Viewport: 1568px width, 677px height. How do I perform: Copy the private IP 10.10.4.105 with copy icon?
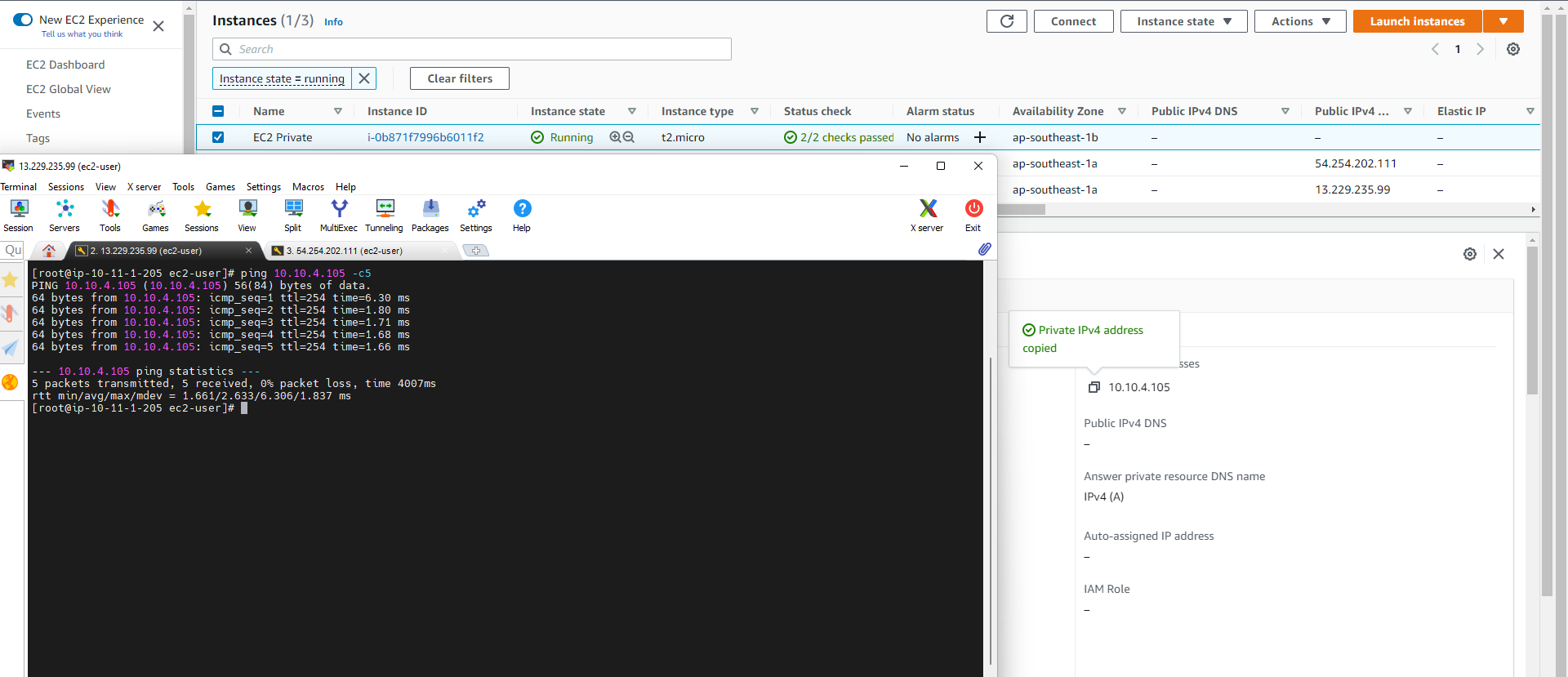coord(1094,387)
